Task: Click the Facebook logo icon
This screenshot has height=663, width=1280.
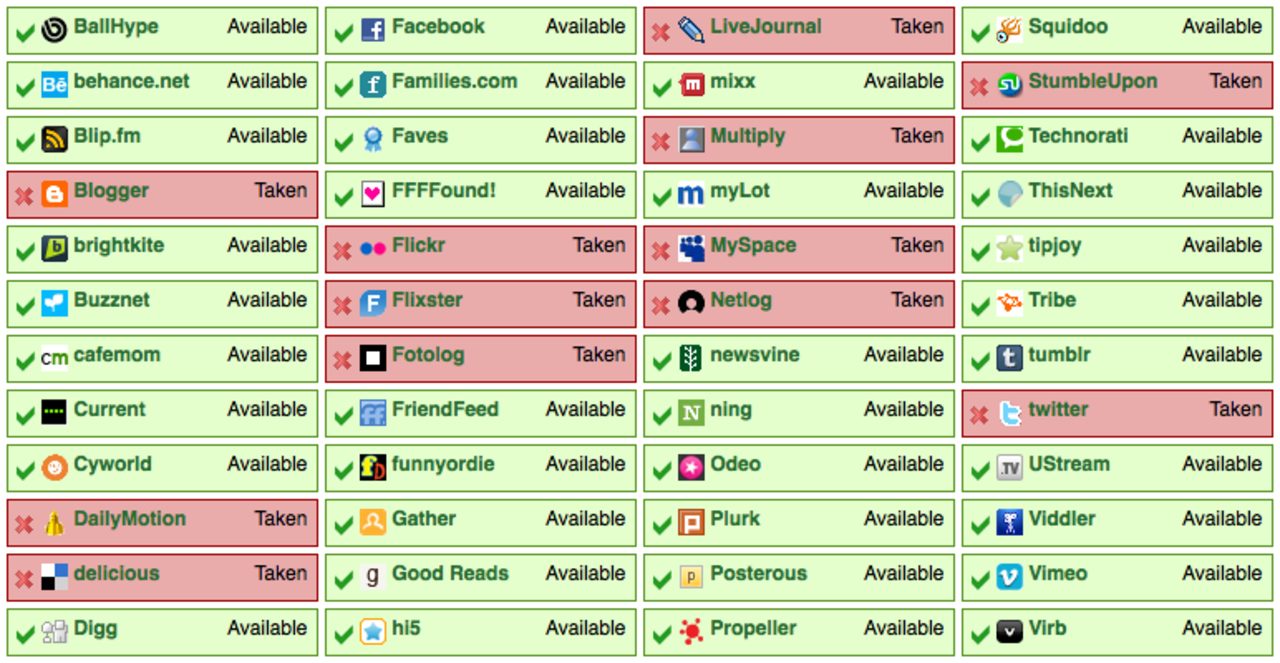Action: tap(373, 30)
